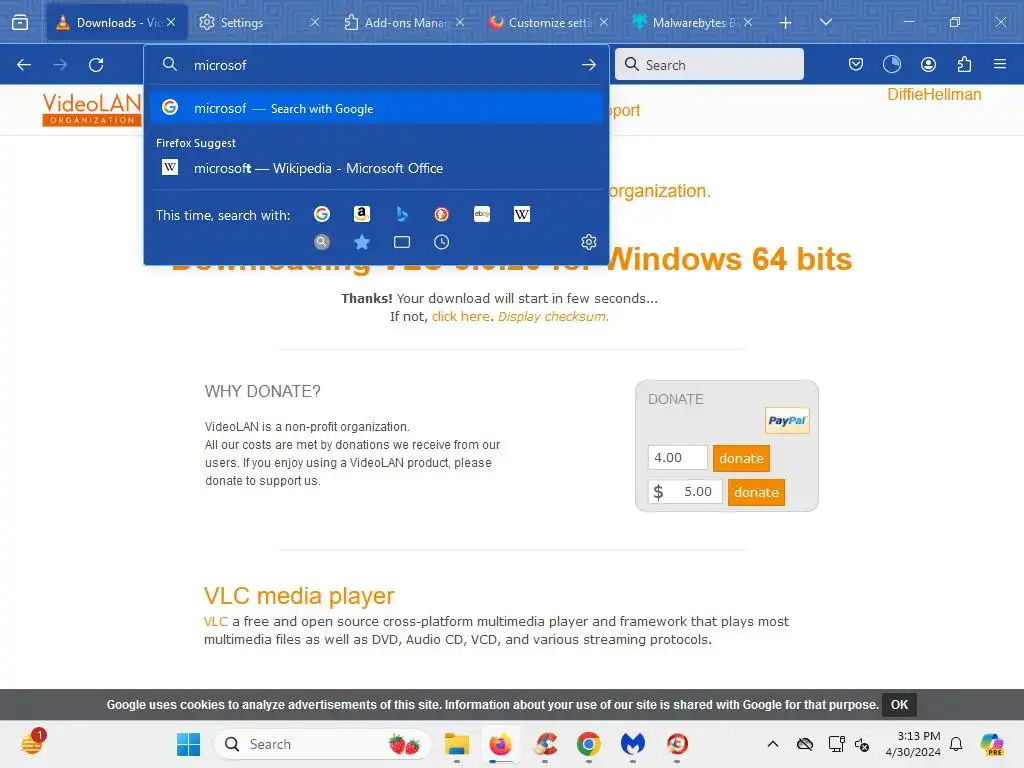
Task: Click the PayPal logo button
Action: point(787,421)
